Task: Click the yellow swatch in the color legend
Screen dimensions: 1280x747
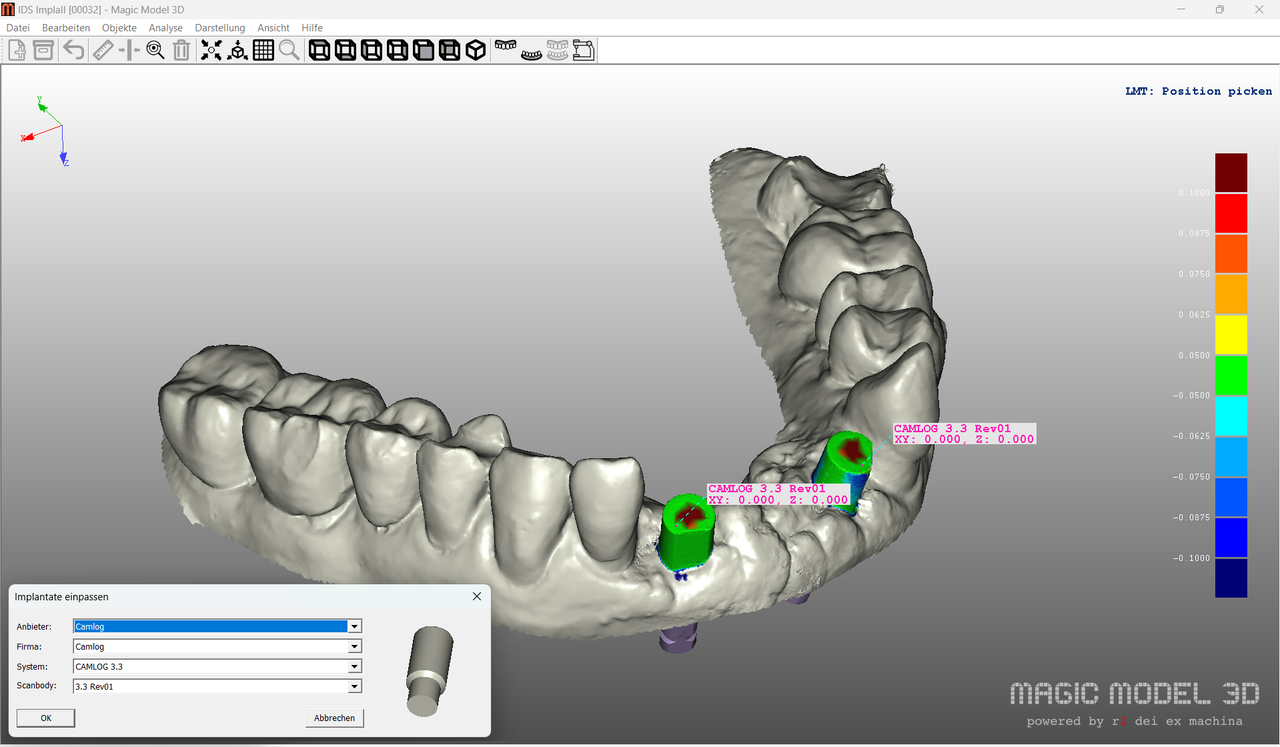Action: [1231, 335]
